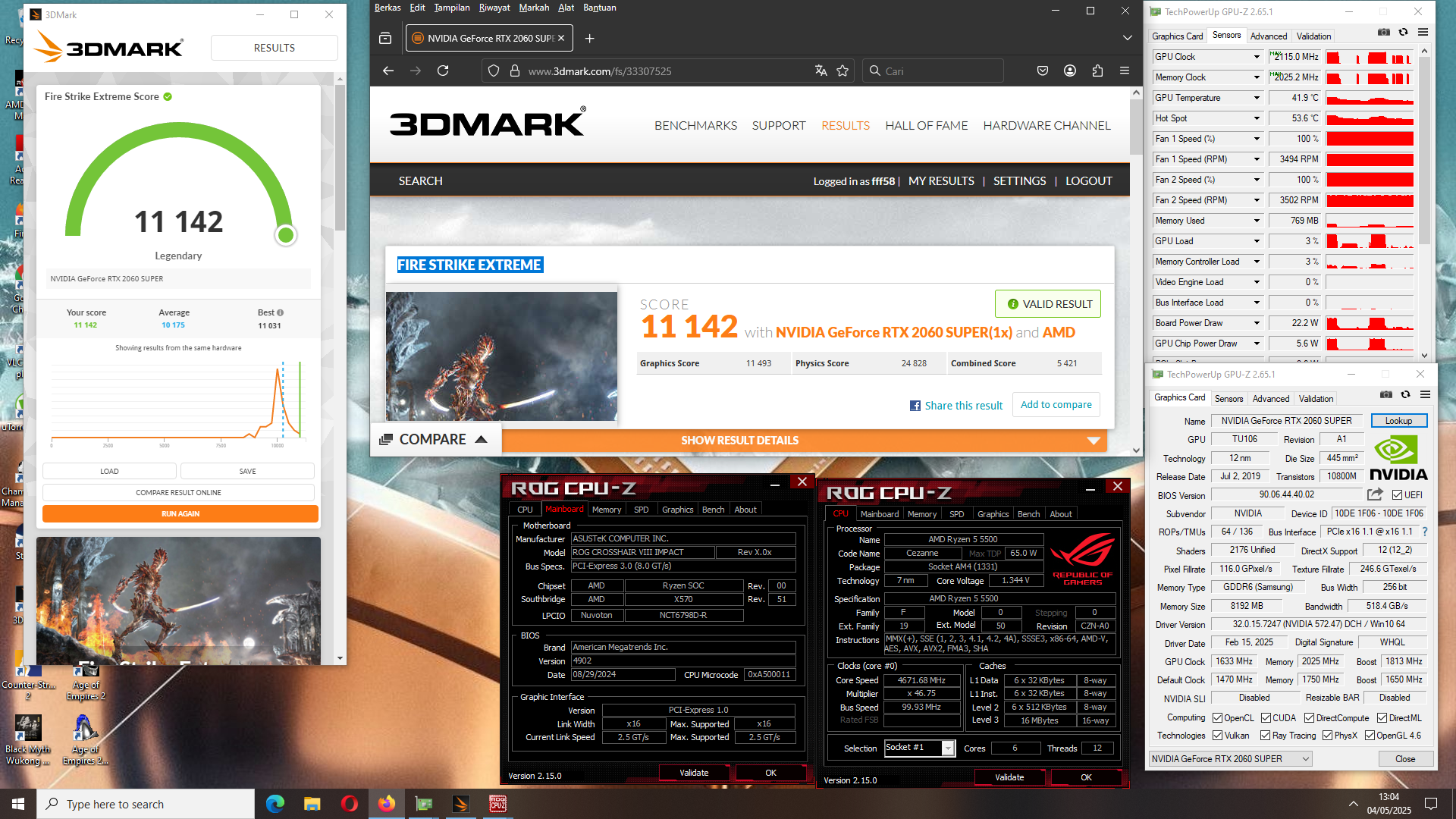The height and width of the screenshot is (819, 1456).
Task: Open the Firefox extensions icon
Action: pyautogui.click(x=1097, y=71)
